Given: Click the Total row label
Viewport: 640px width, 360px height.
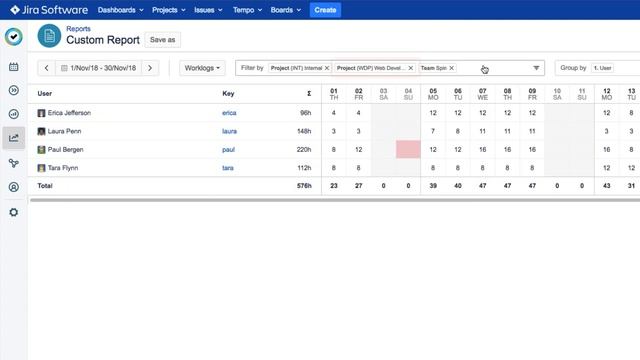Looking at the screenshot, I should click(45, 186).
